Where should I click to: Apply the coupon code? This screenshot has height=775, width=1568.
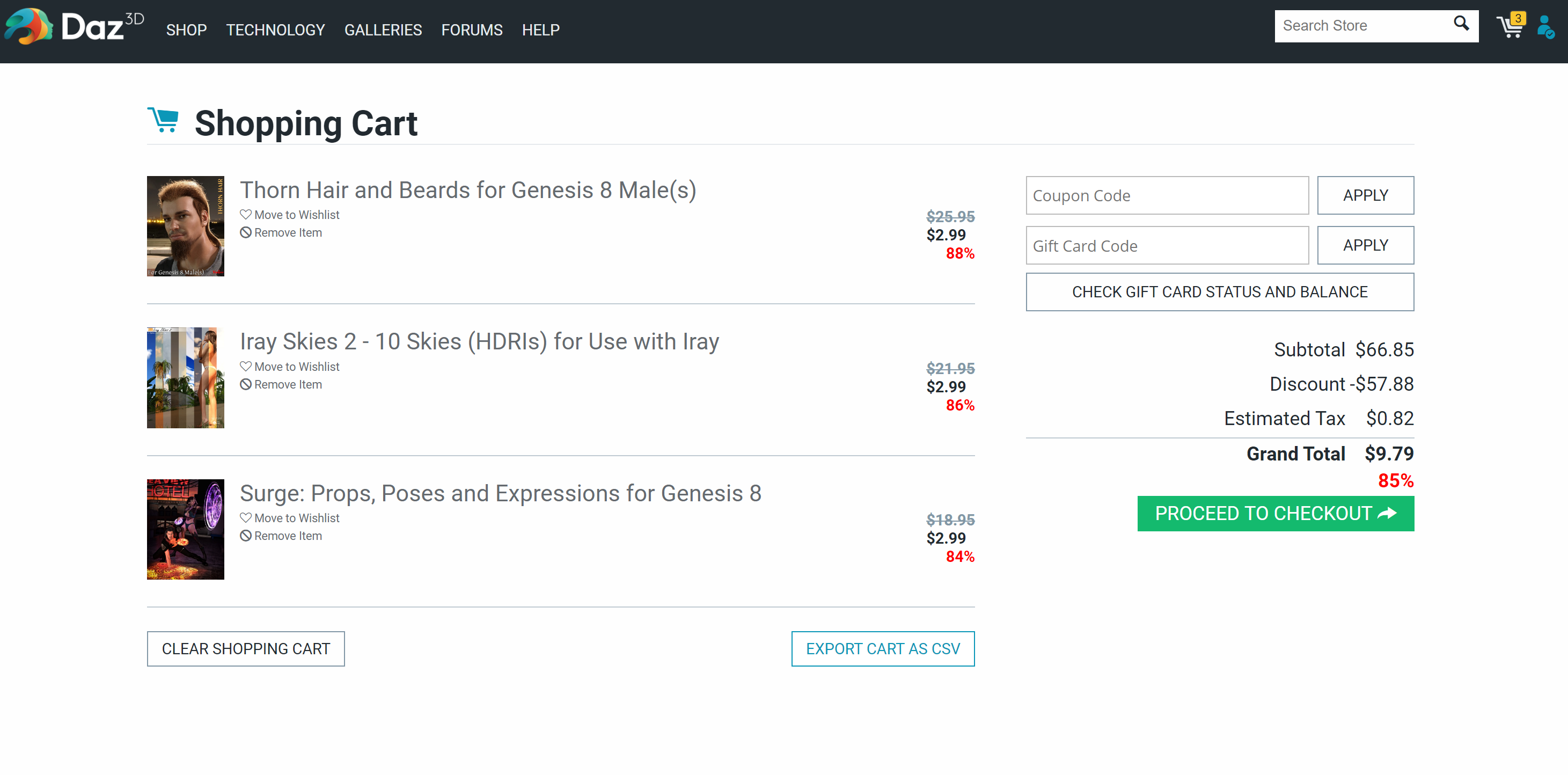click(1365, 195)
